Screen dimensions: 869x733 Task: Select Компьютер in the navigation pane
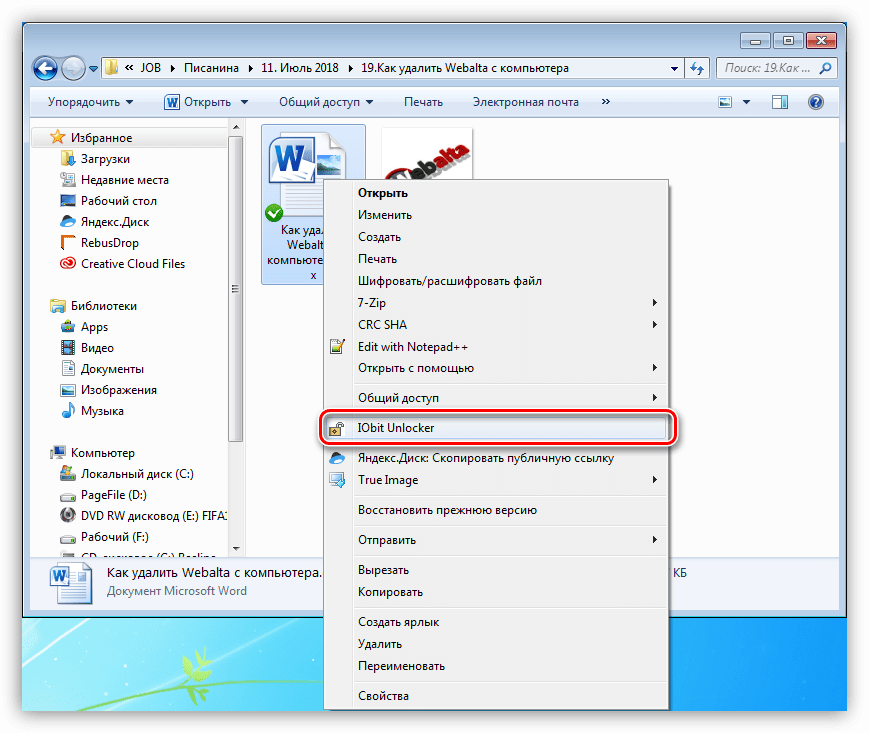coord(103,453)
